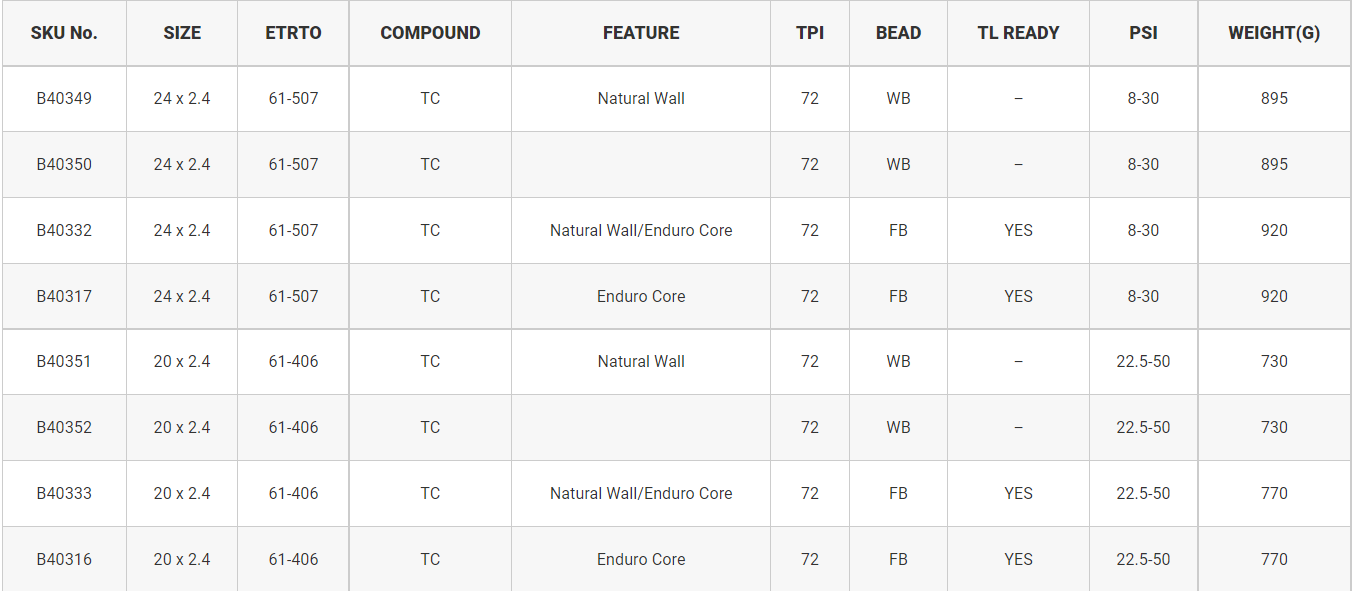The height and width of the screenshot is (591, 1352).
Task: Click SKU B40352 row entry
Action: point(64,427)
